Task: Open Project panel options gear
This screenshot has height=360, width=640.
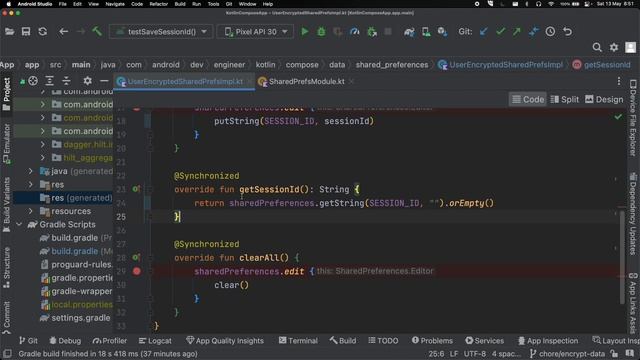Action: pyautogui.click(x=87, y=81)
